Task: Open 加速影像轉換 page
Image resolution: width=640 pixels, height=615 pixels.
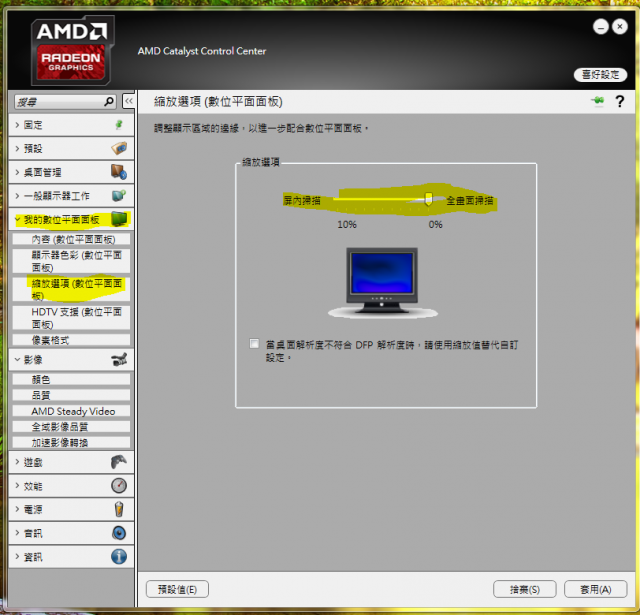Action: coord(71,442)
